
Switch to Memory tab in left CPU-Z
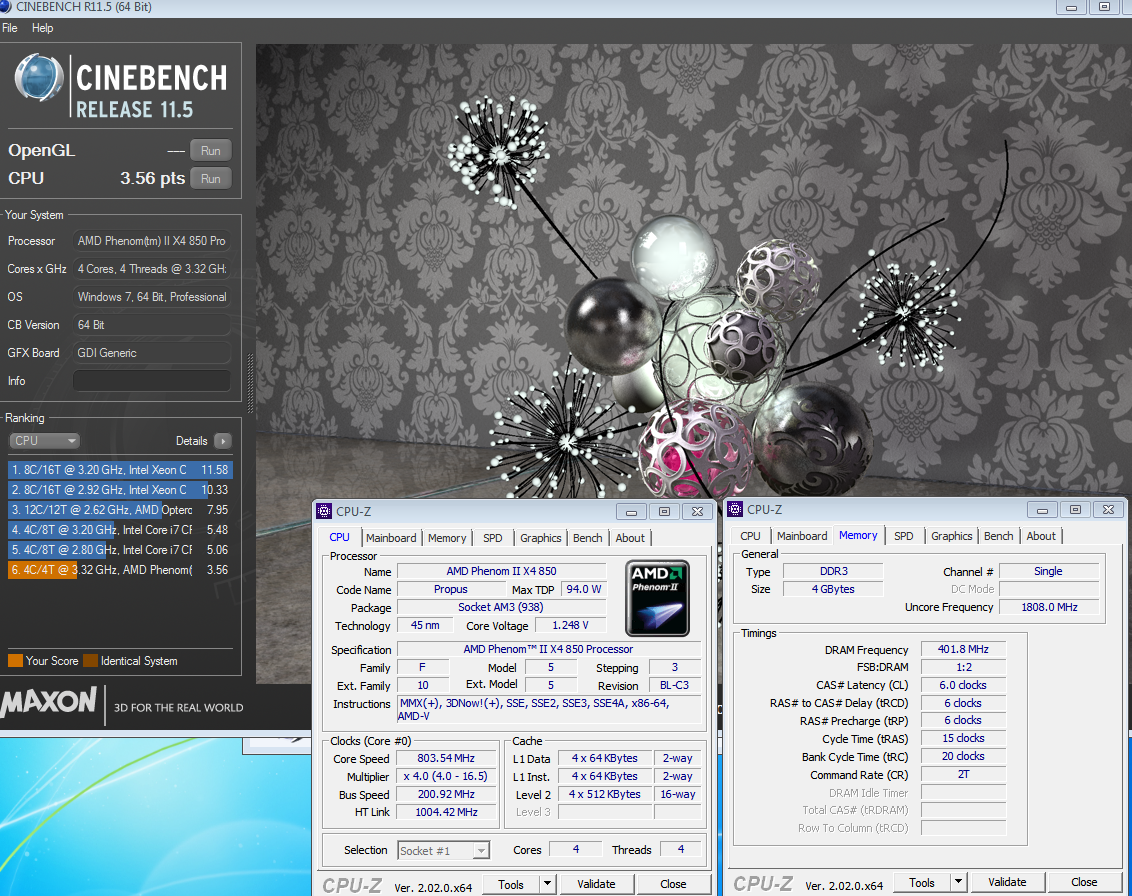pyautogui.click(x=447, y=538)
